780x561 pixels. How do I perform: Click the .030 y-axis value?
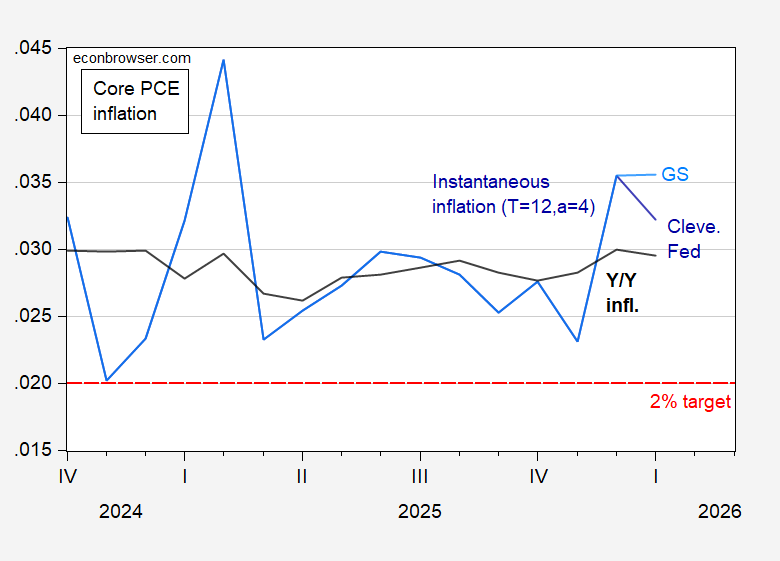(x=33, y=249)
